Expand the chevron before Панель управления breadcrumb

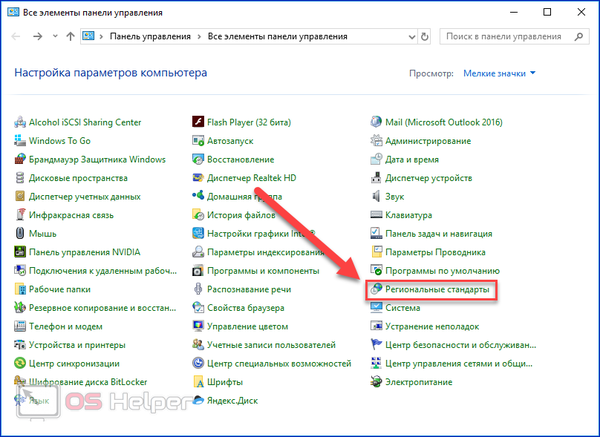pyautogui.click(x=101, y=37)
